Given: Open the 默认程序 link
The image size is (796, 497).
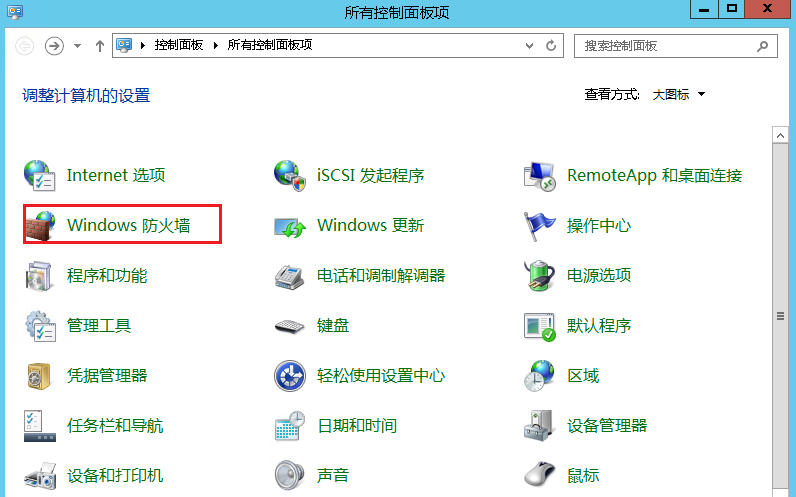Looking at the screenshot, I should click(x=599, y=325).
